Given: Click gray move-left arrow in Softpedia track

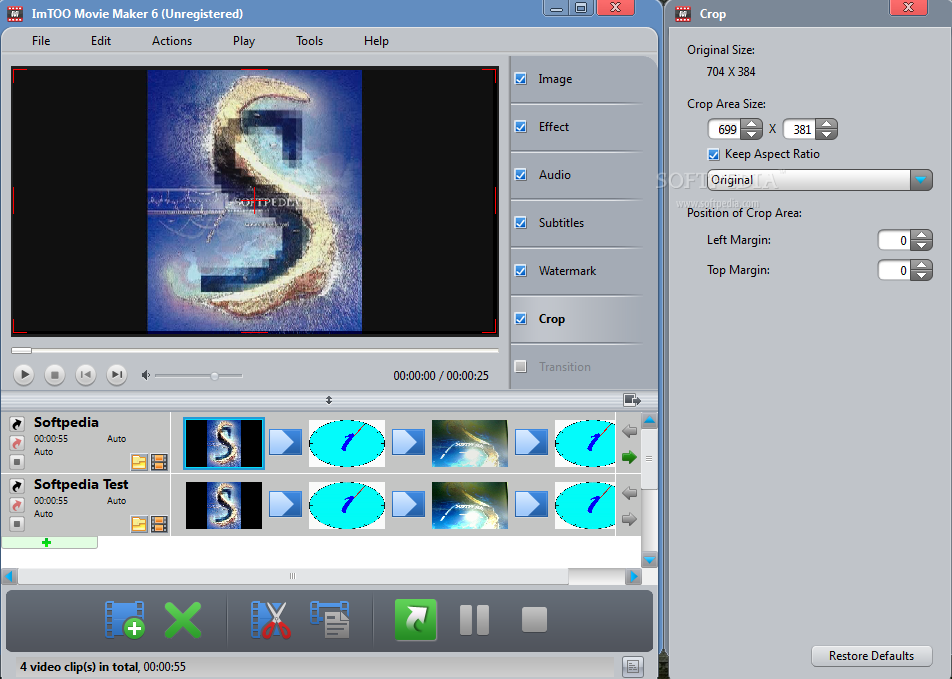Looking at the screenshot, I should [629, 431].
